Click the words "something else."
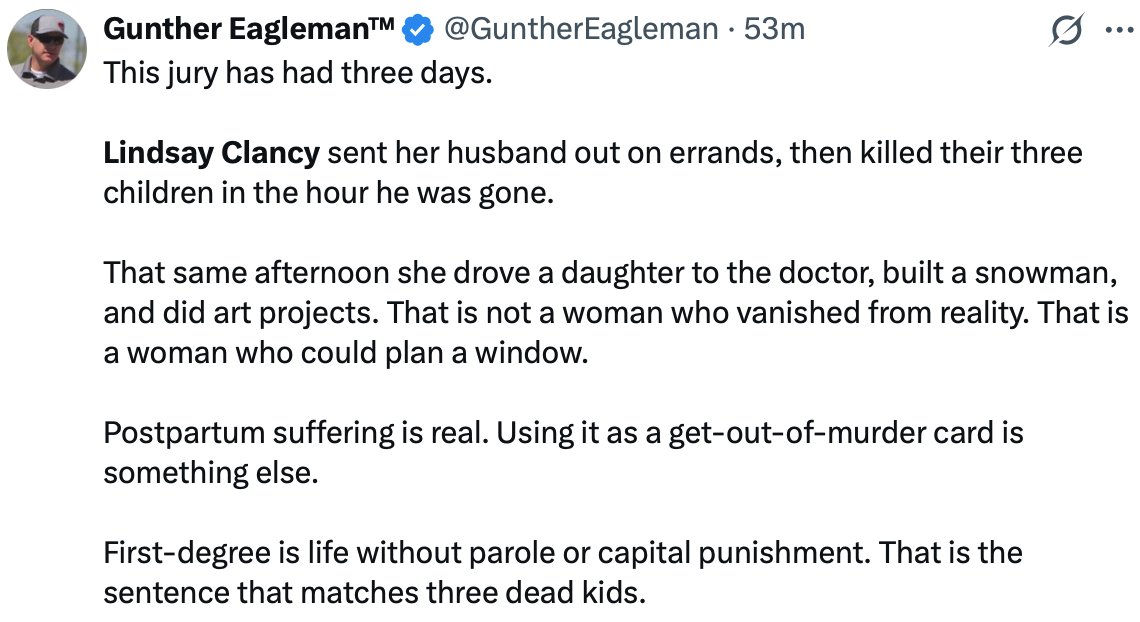 pos(211,473)
